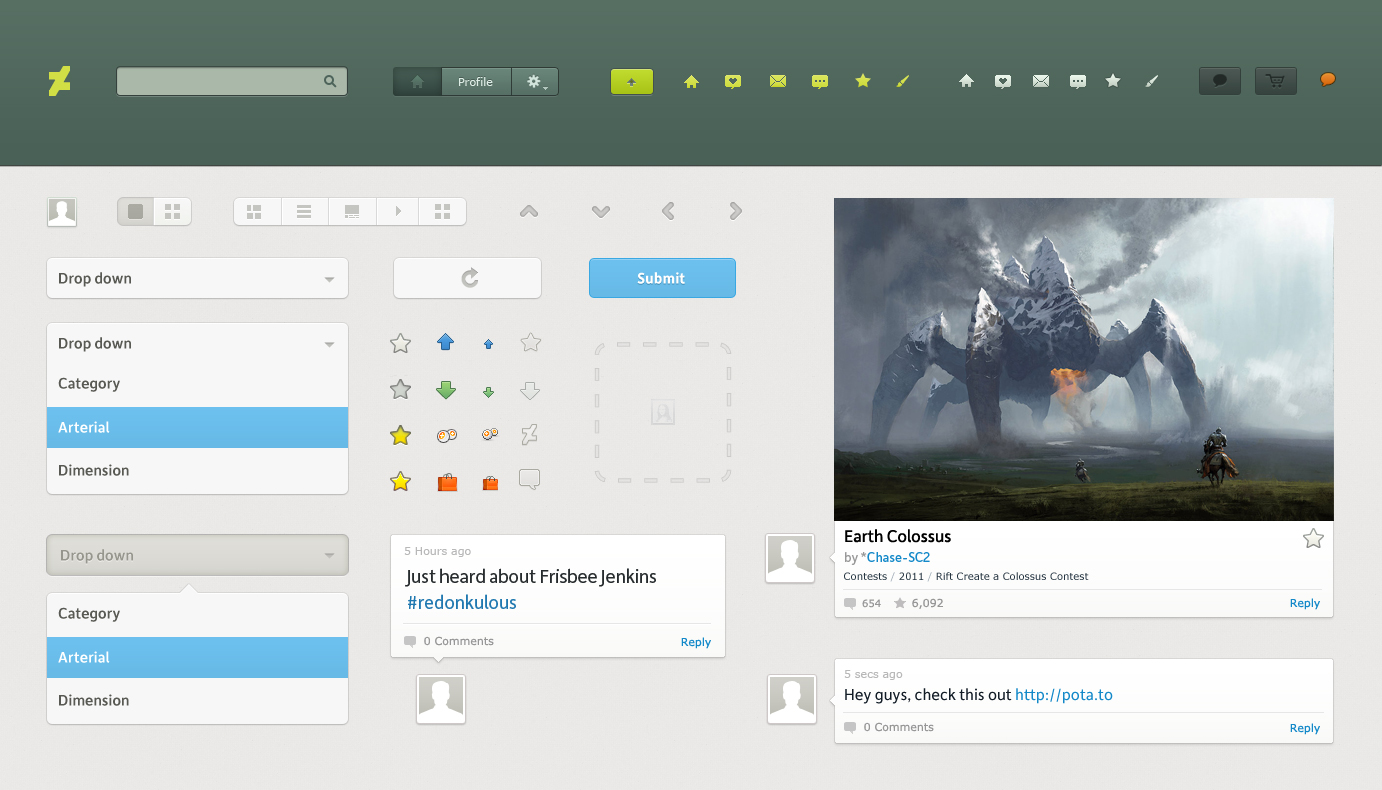
Task: Click the shopping cart icon
Action: click(x=1275, y=81)
